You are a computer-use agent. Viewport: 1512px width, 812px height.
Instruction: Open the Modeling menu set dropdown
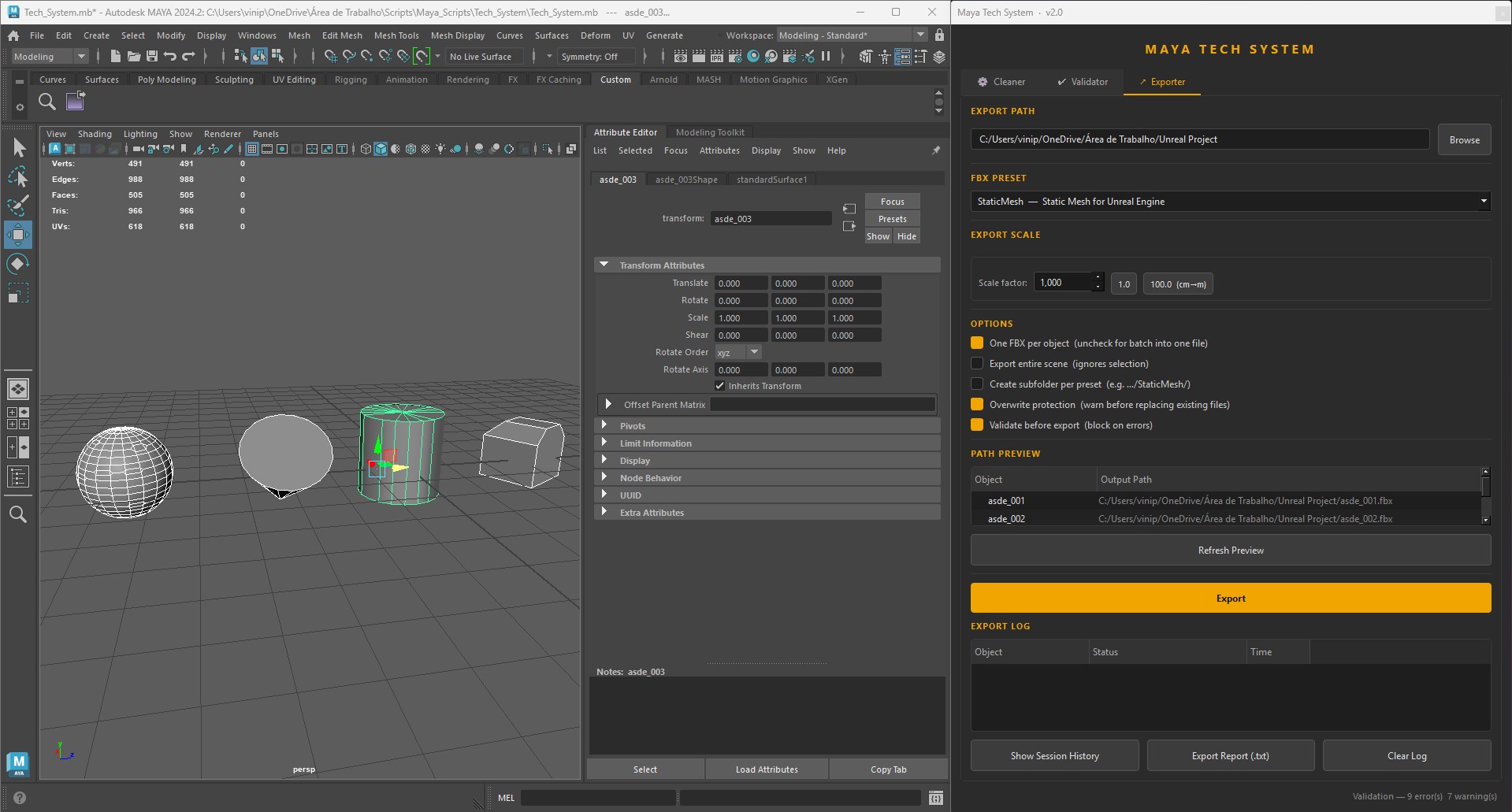pyautogui.click(x=49, y=57)
